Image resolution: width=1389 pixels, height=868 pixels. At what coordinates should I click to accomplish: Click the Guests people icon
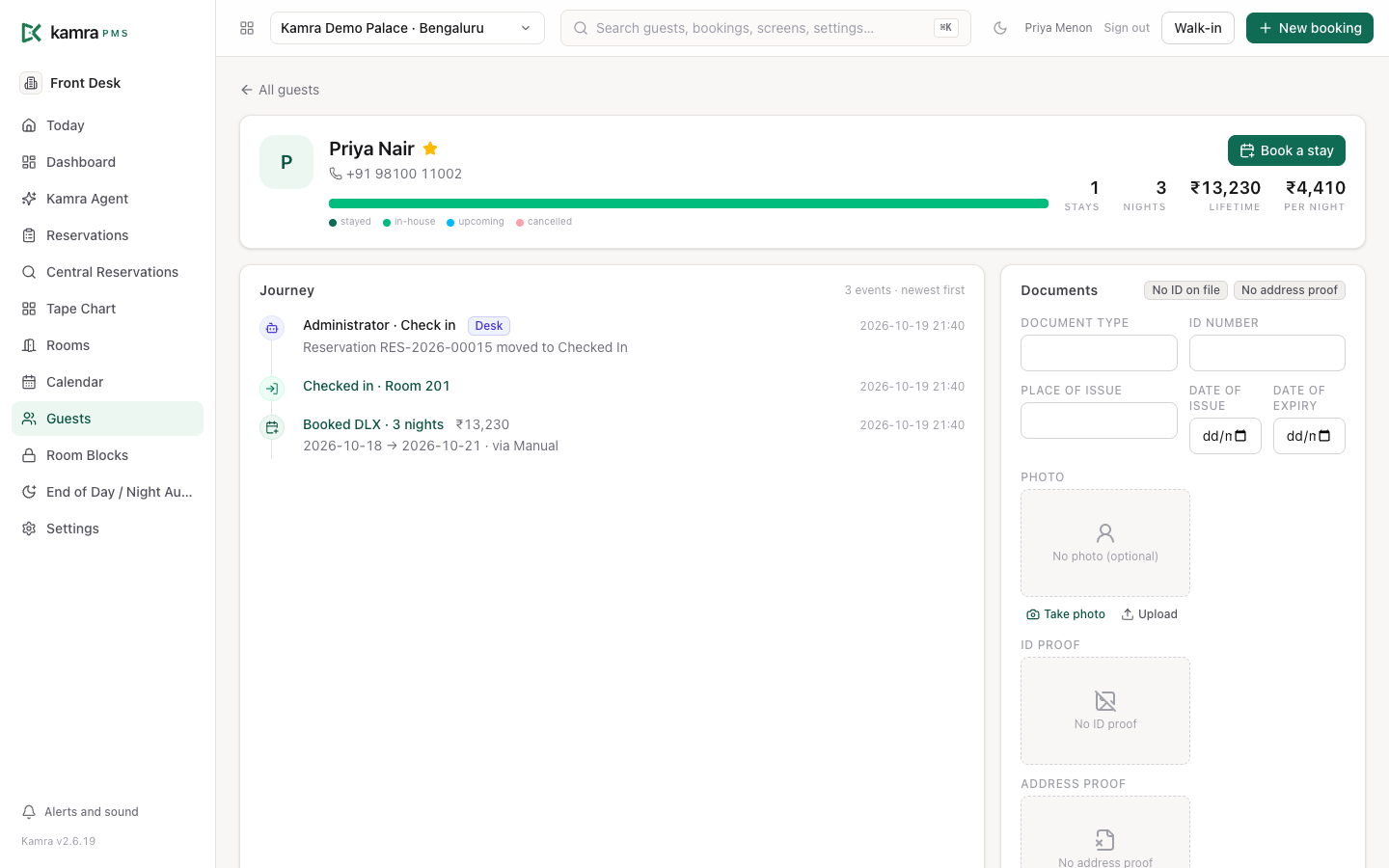coord(29,419)
